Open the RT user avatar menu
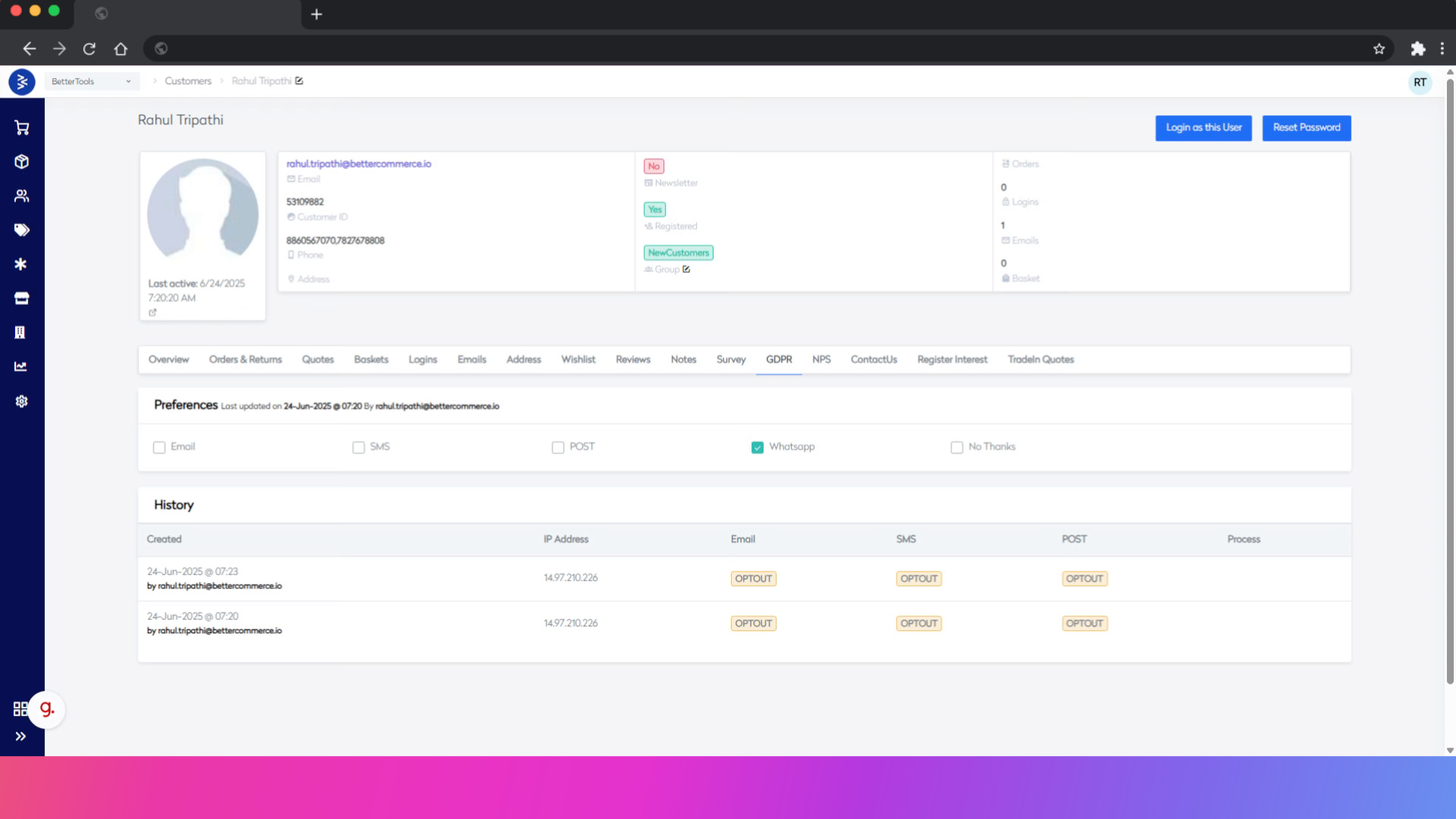The image size is (1456, 819). tap(1420, 83)
